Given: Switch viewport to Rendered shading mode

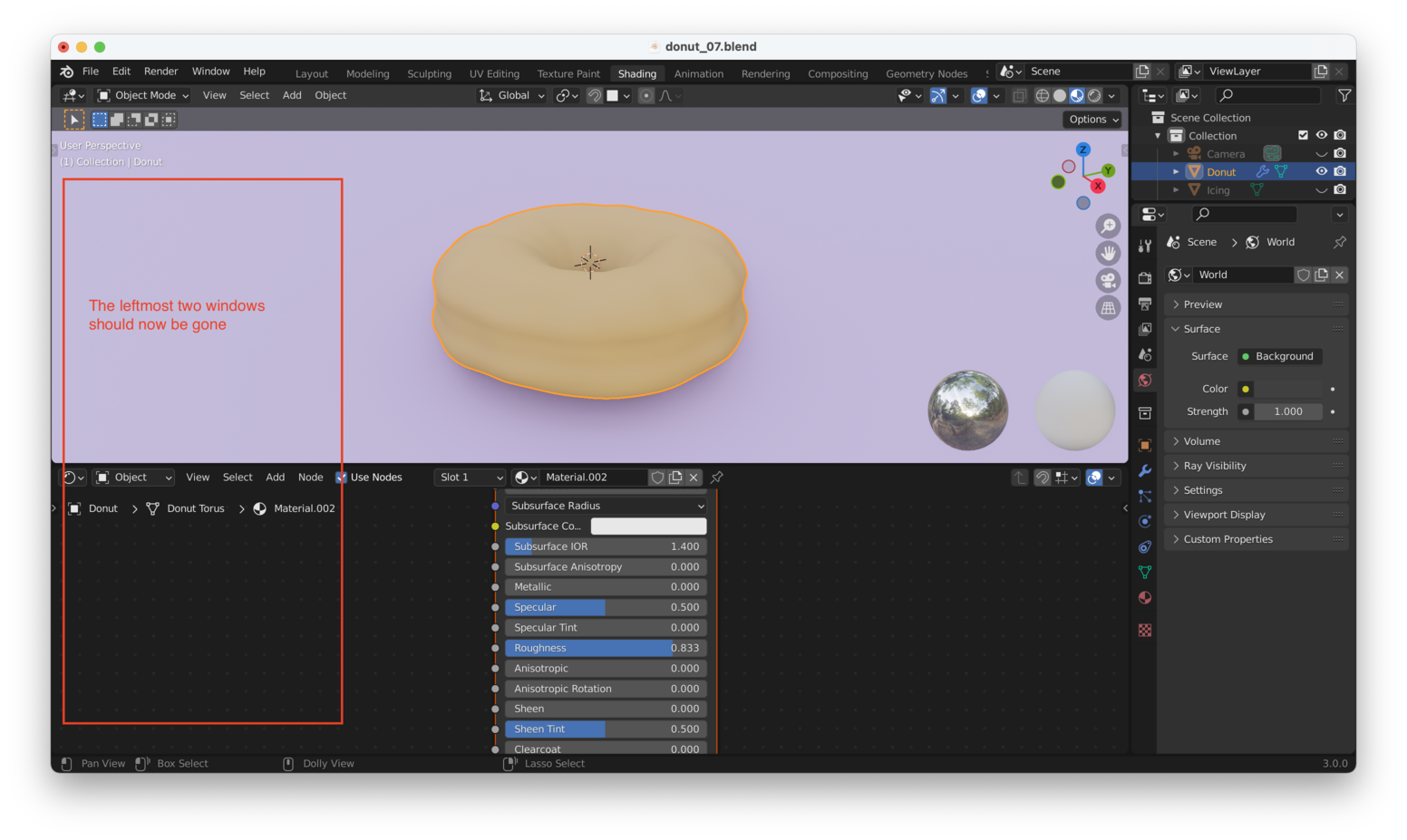Looking at the screenshot, I should [x=1094, y=95].
